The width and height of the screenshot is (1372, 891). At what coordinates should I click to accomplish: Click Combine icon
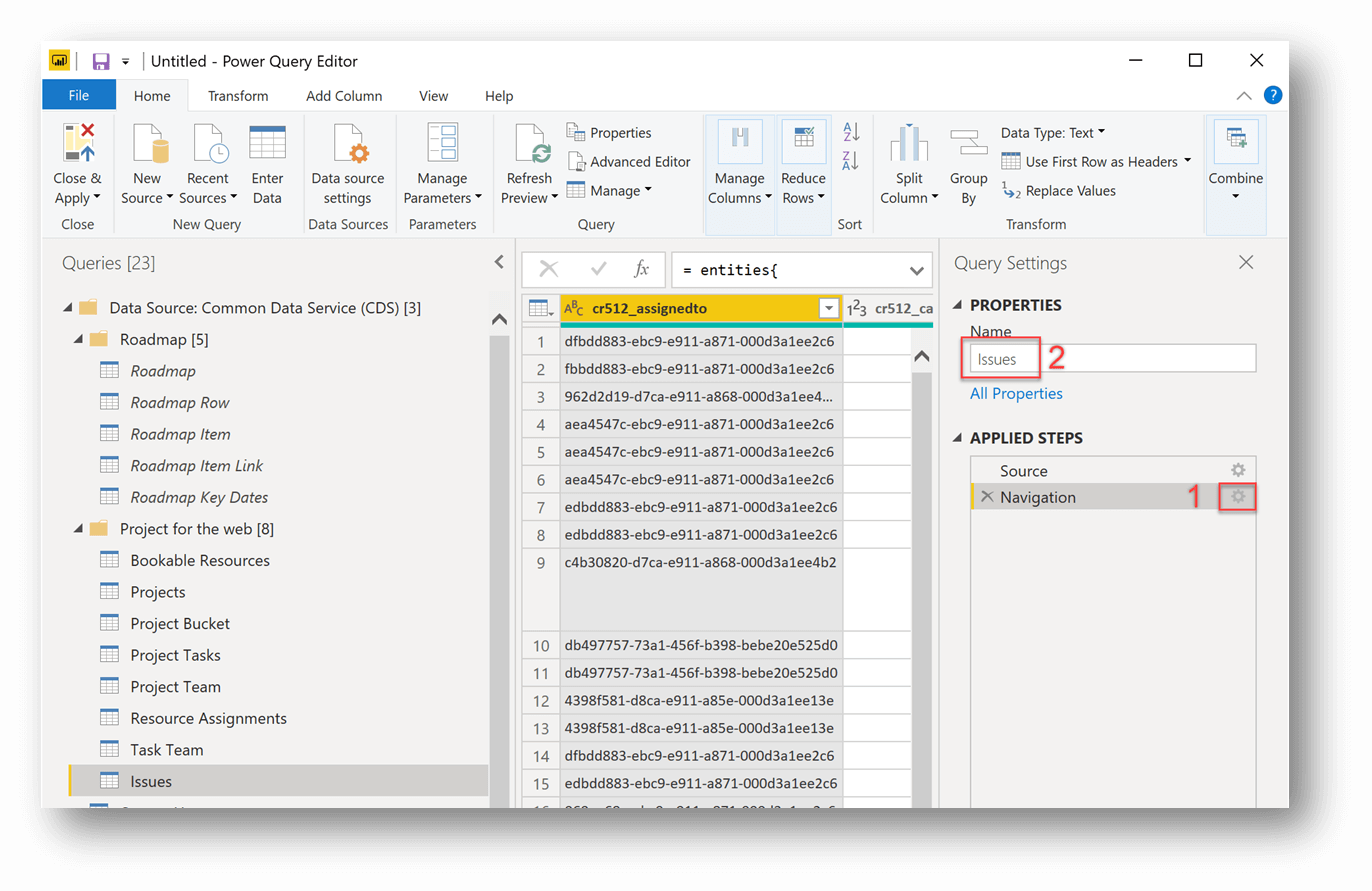(x=1235, y=141)
